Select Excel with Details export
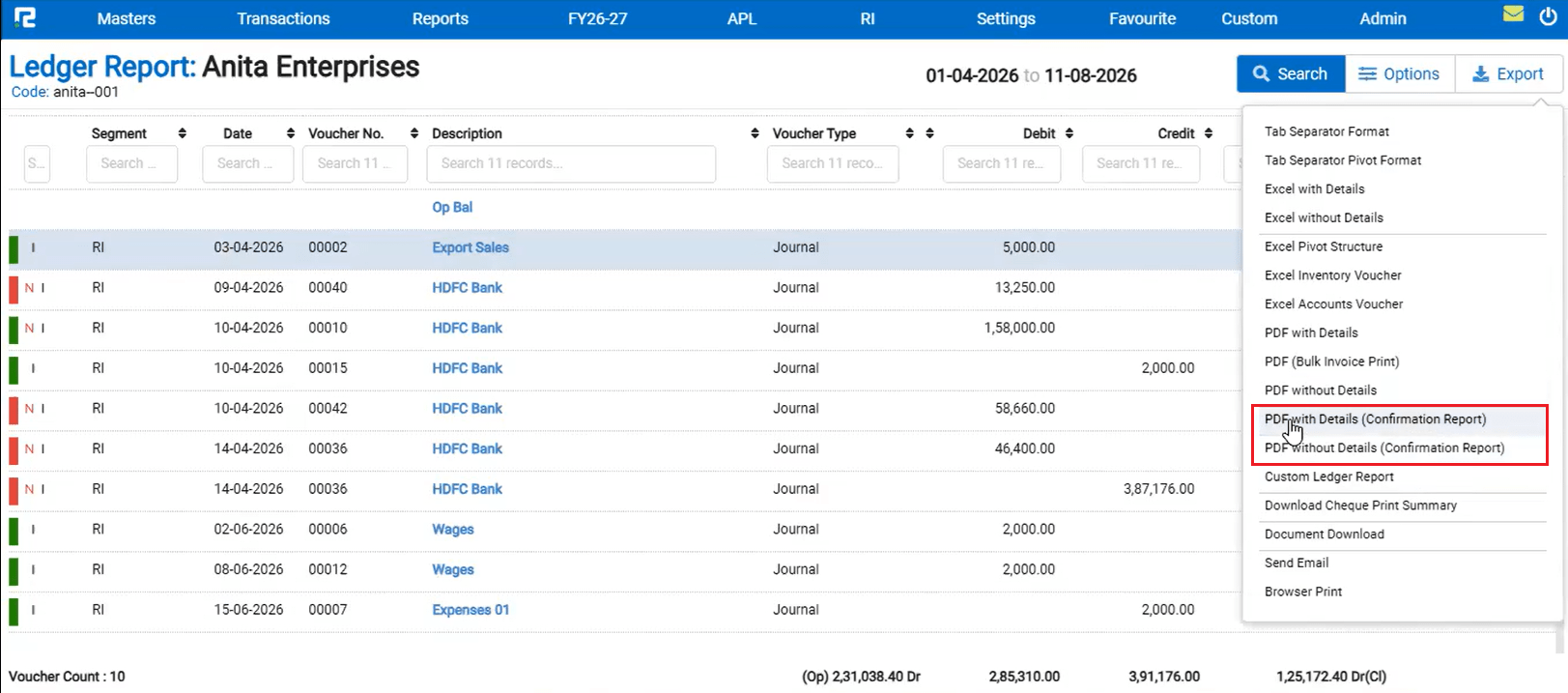Screen dimensions: 1568x693 [x=1315, y=189]
